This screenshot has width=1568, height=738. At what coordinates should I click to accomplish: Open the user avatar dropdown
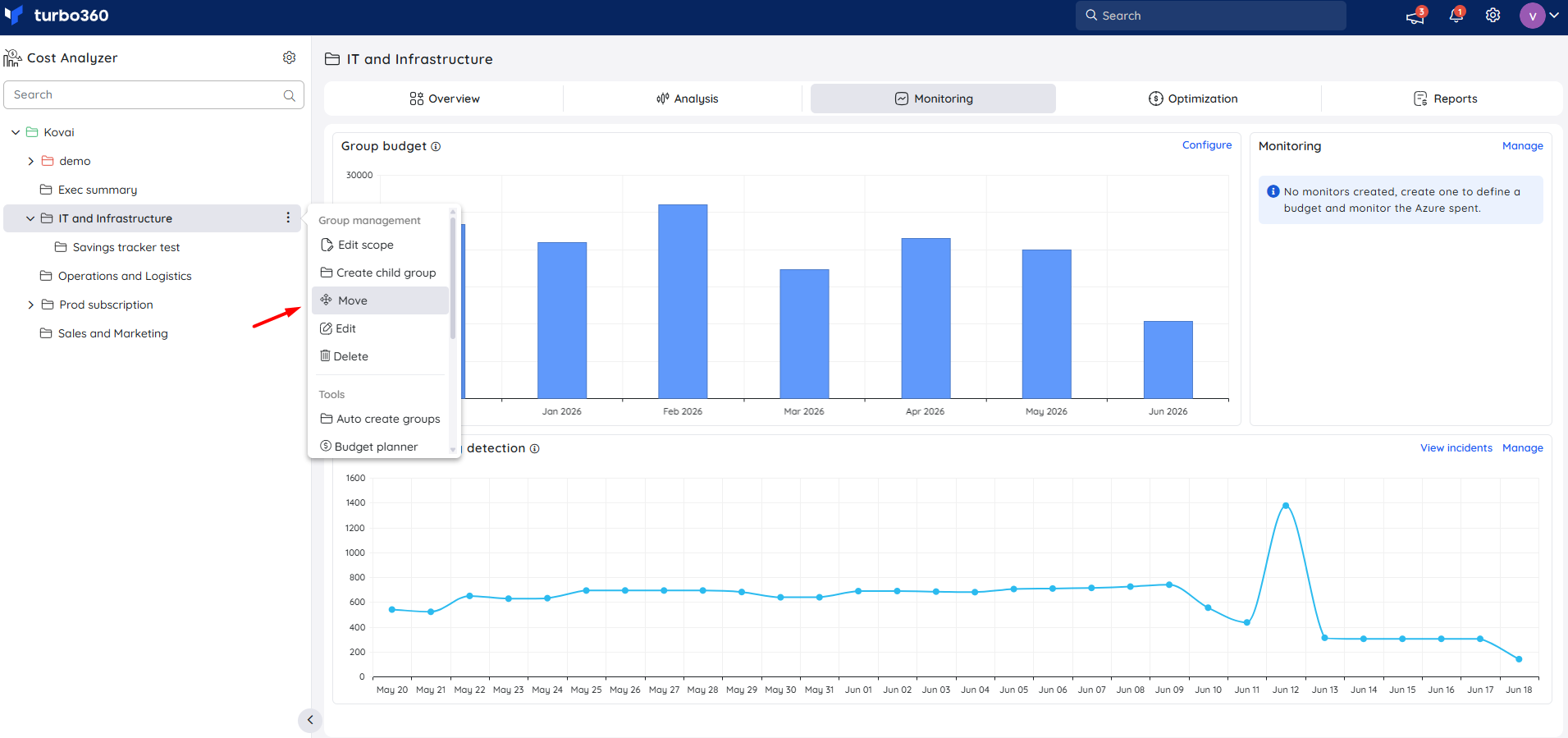pos(1539,16)
